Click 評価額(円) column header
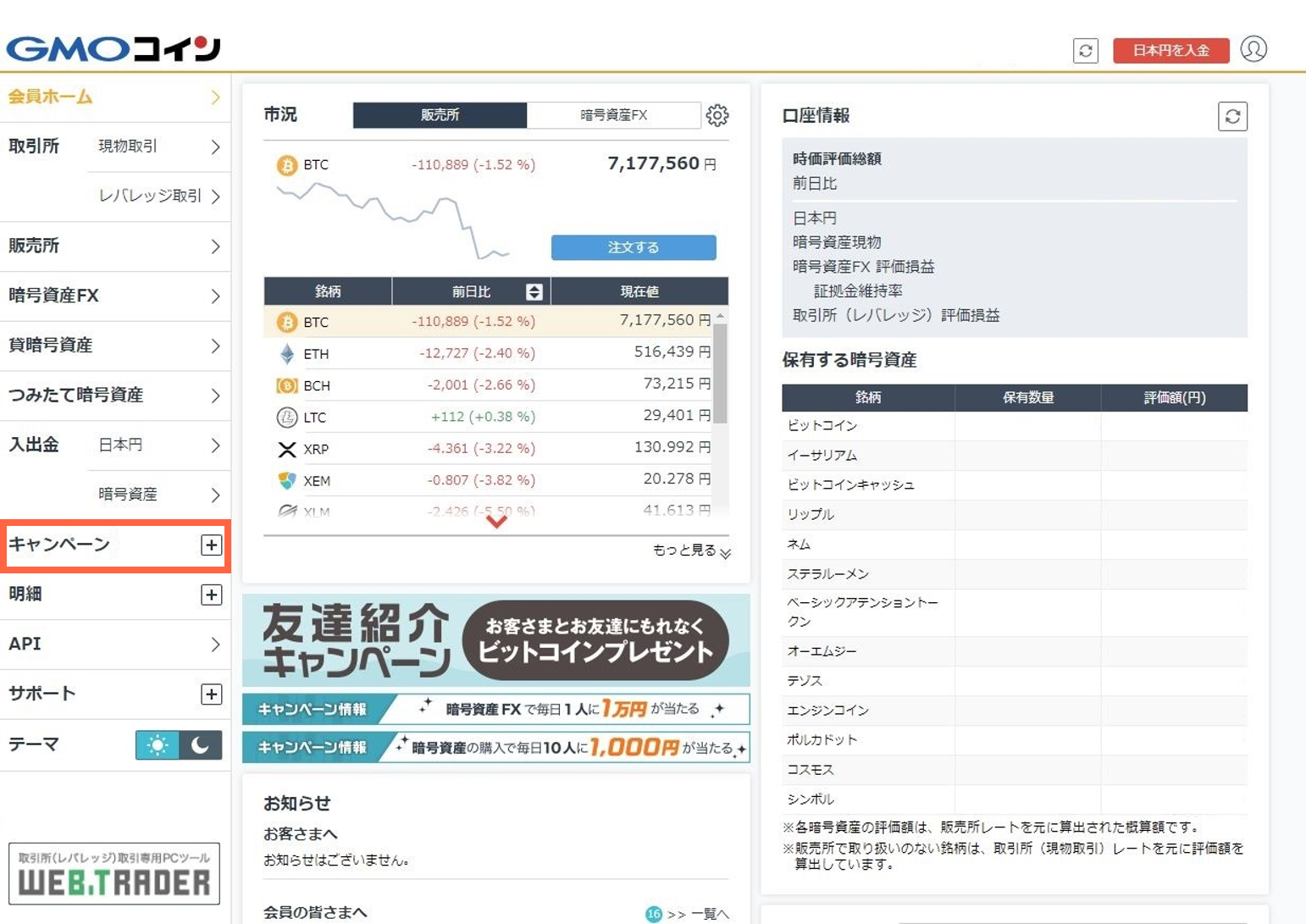Image resolution: width=1306 pixels, height=924 pixels. (1175, 397)
